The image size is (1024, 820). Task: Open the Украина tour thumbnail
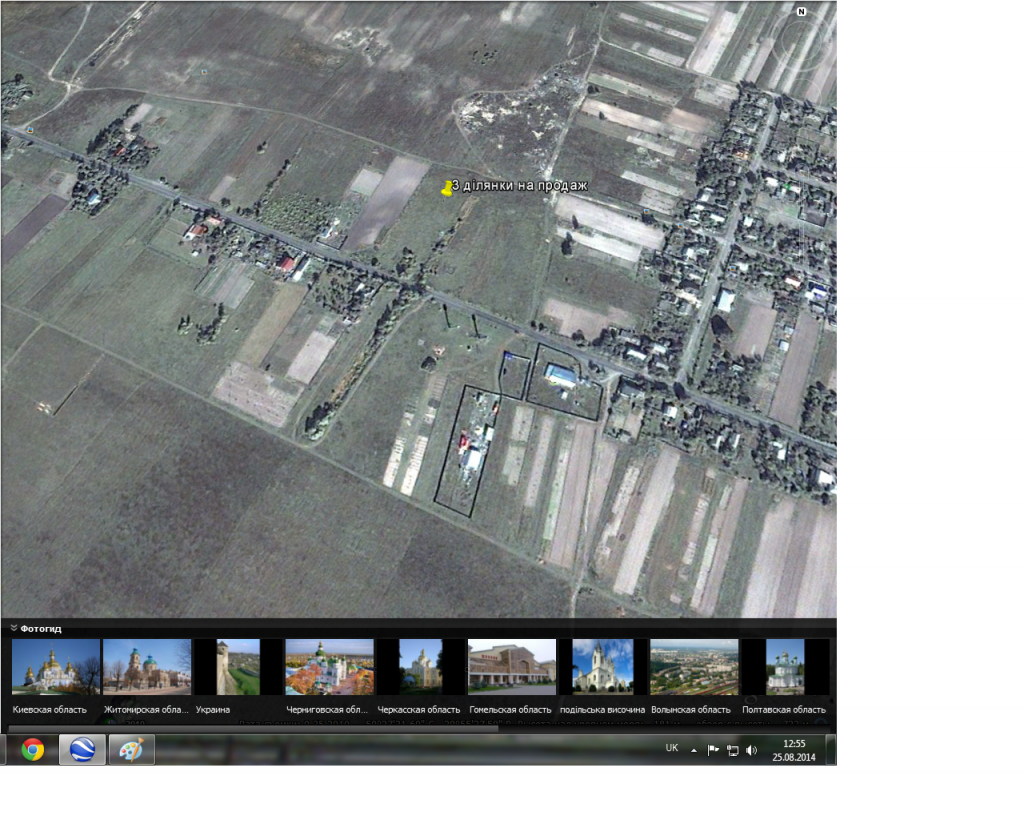point(238,666)
